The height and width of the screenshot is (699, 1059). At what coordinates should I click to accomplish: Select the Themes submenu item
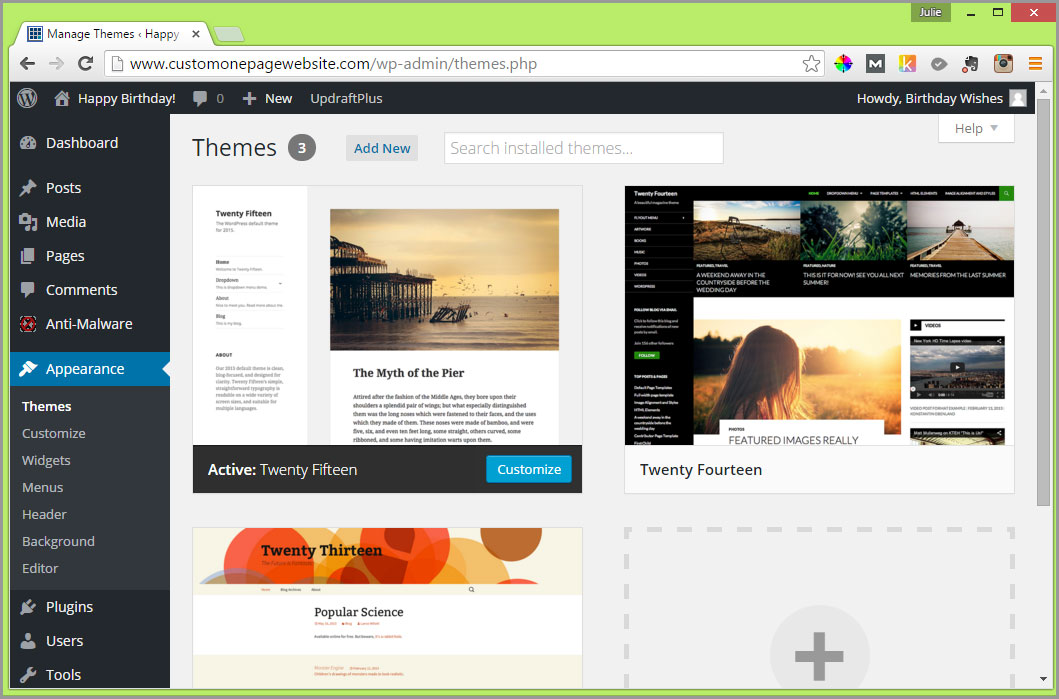point(47,406)
